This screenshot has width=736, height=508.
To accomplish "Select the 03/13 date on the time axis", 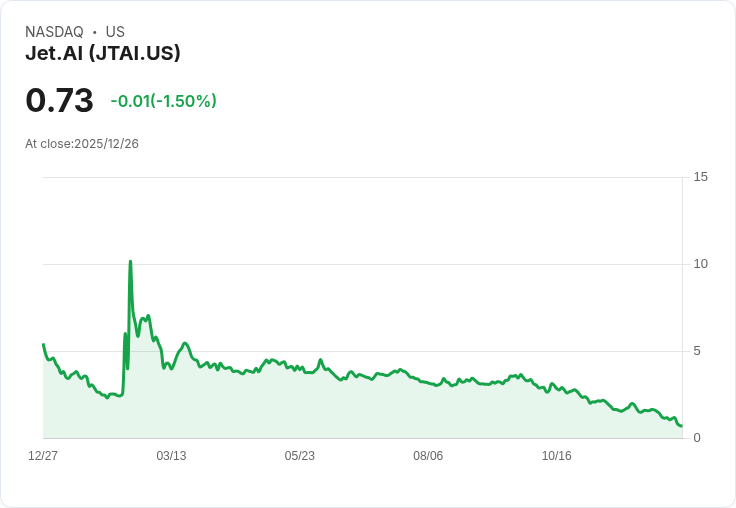I will click(171, 456).
